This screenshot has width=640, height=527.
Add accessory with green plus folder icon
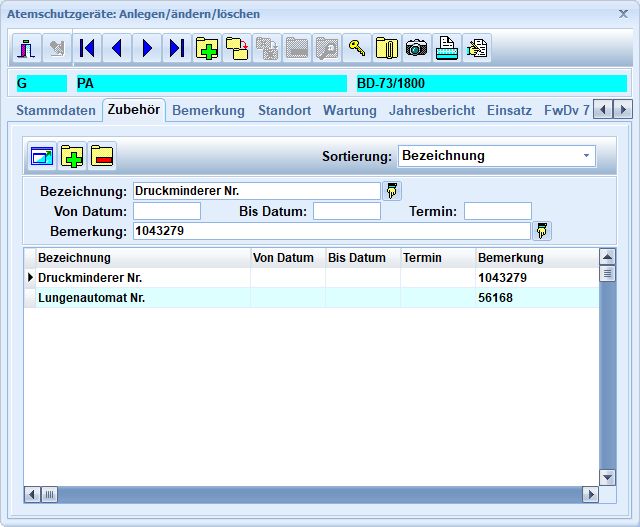72,156
